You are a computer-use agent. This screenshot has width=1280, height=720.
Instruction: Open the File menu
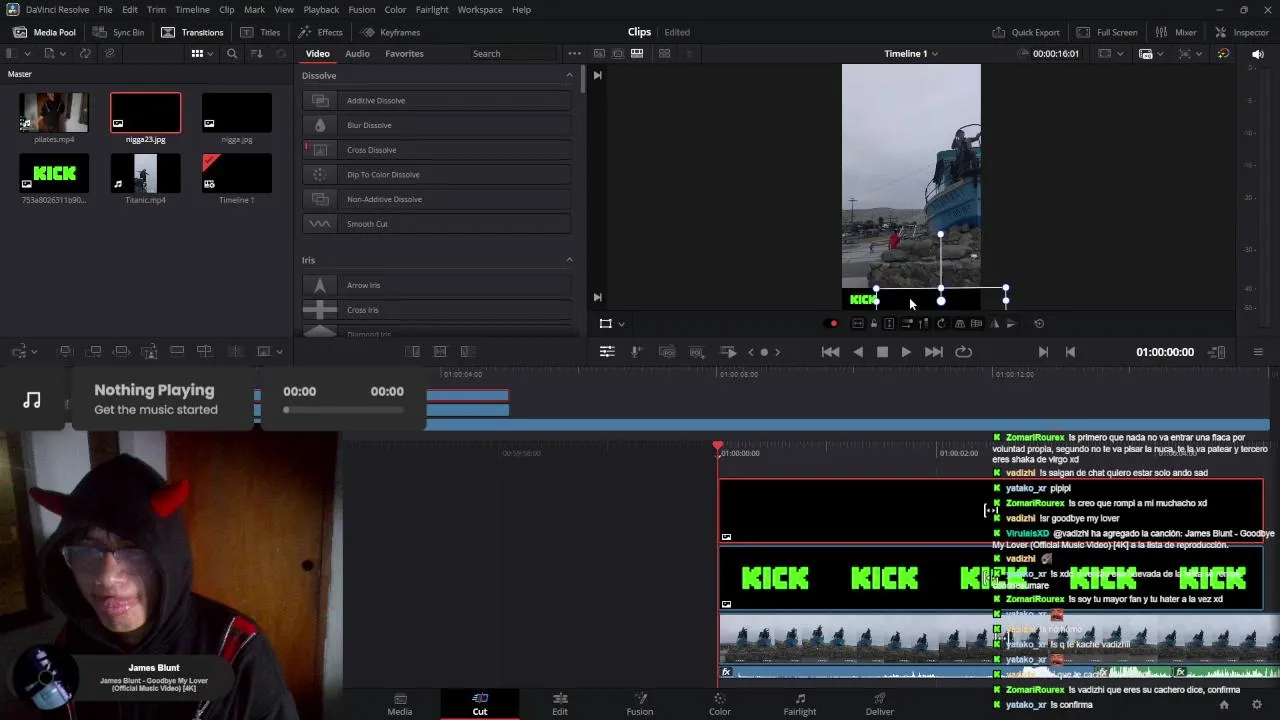click(x=105, y=9)
